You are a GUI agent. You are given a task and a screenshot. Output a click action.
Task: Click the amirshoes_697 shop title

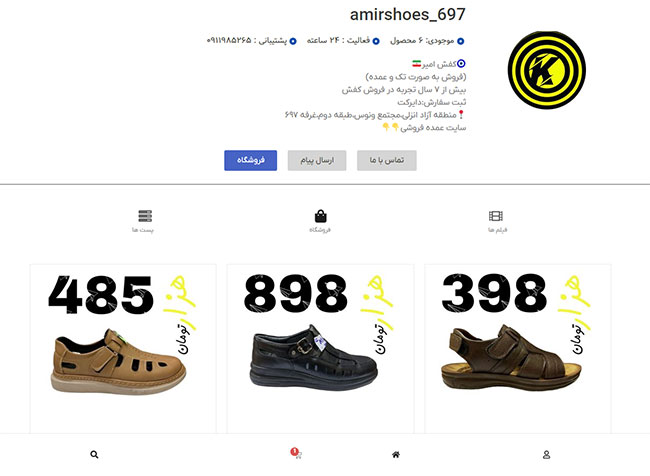tap(407, 15)
